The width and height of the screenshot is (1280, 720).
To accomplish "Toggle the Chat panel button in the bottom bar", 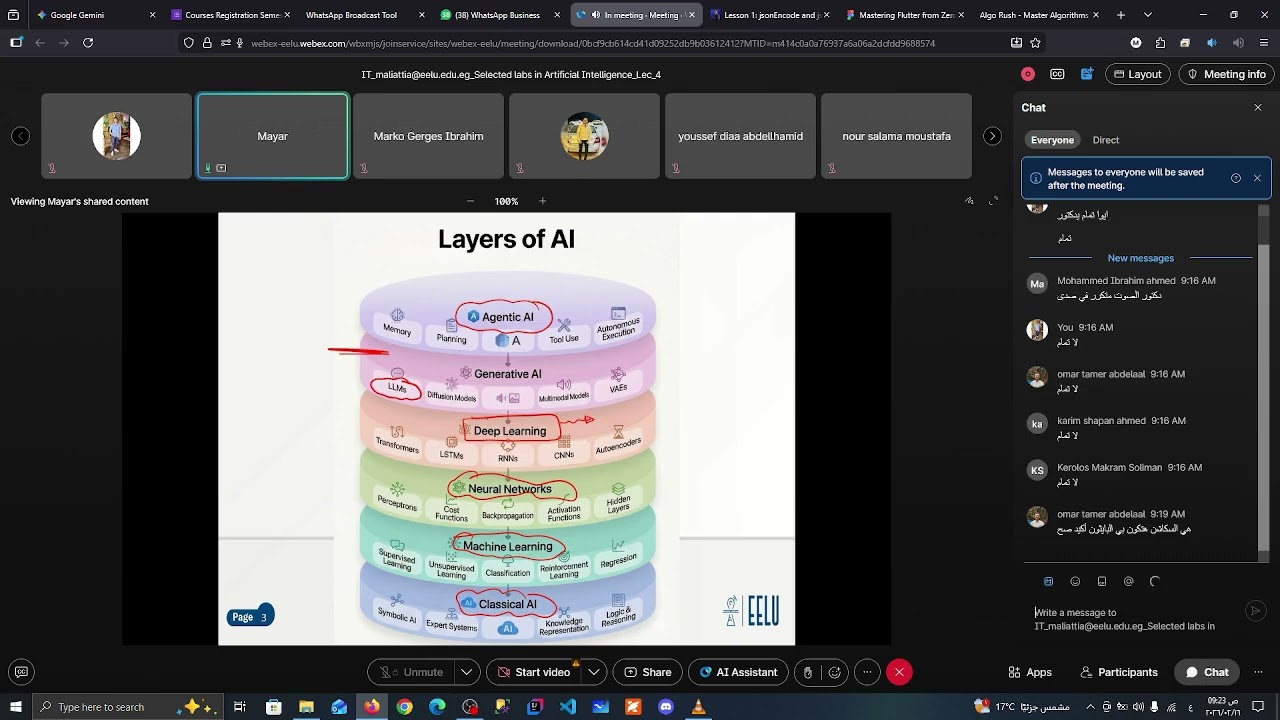I will pyautogui.click(x=1207, y=672).
